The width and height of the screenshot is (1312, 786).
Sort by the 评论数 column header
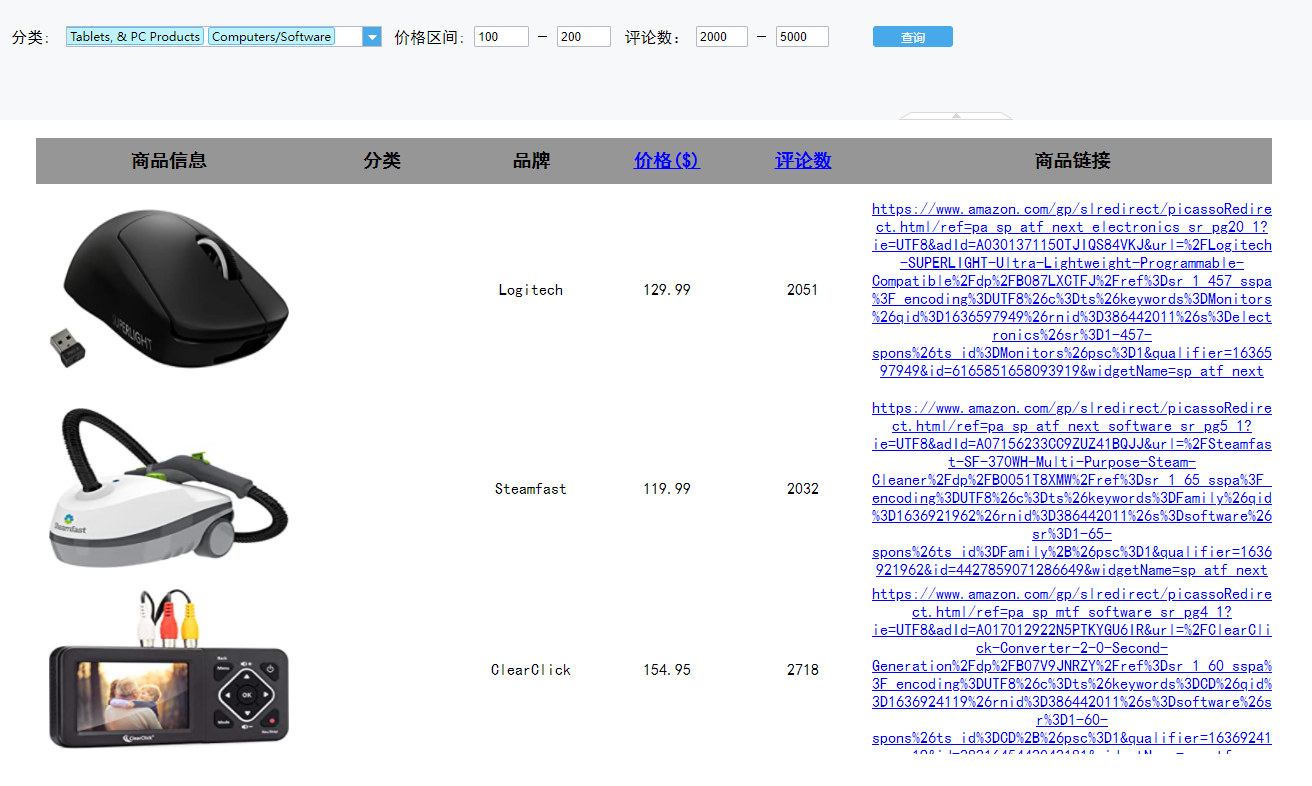pos(803,160)
